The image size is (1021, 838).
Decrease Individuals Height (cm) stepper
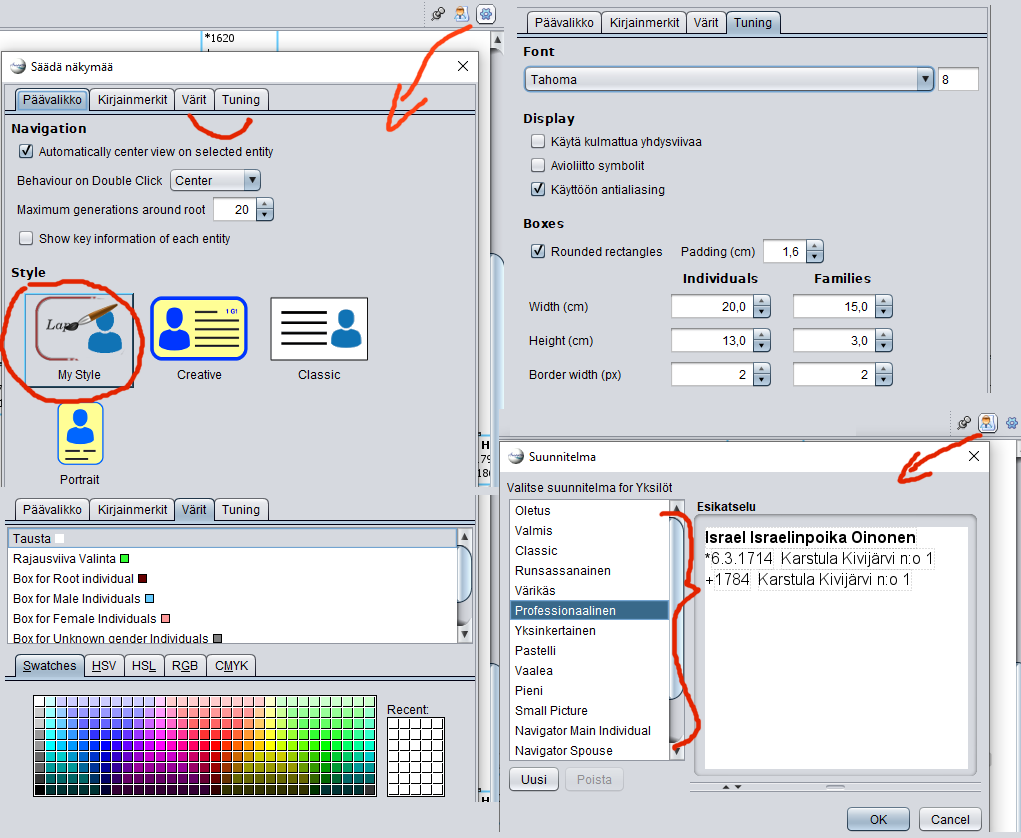click(762, 346)
